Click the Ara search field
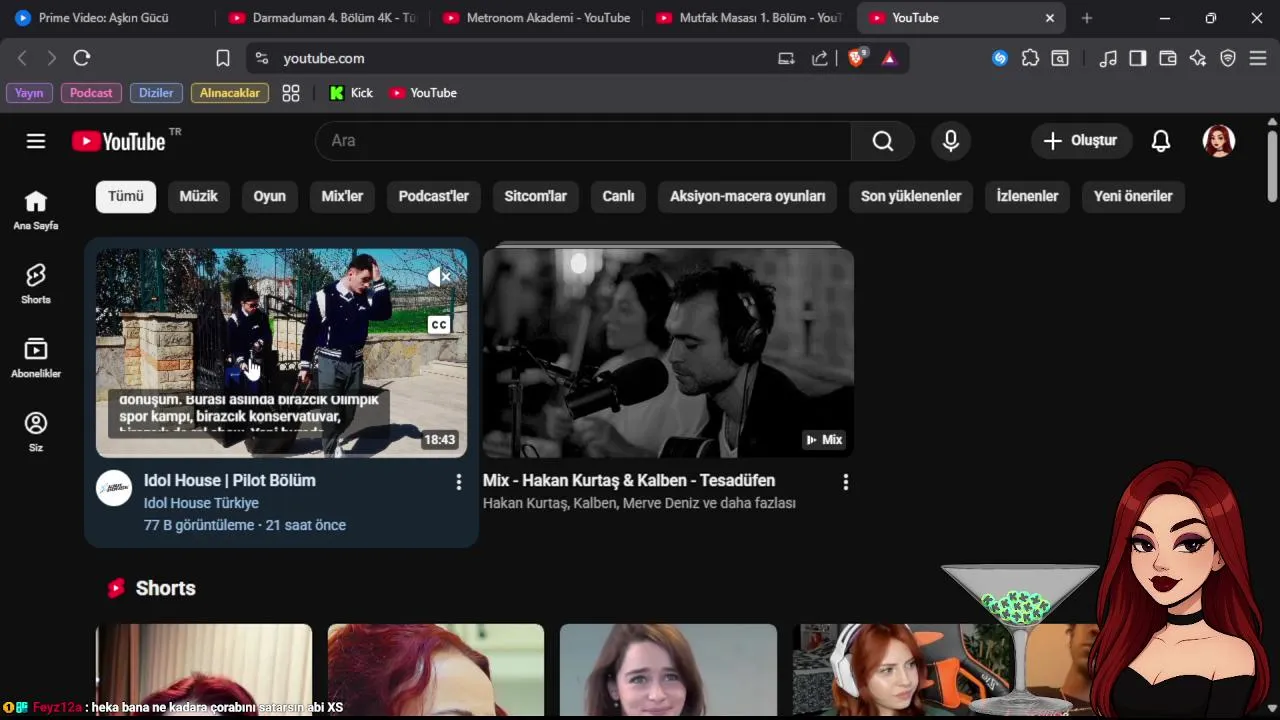This screenshot has height=720, width=1280. (x=583, y=141)
